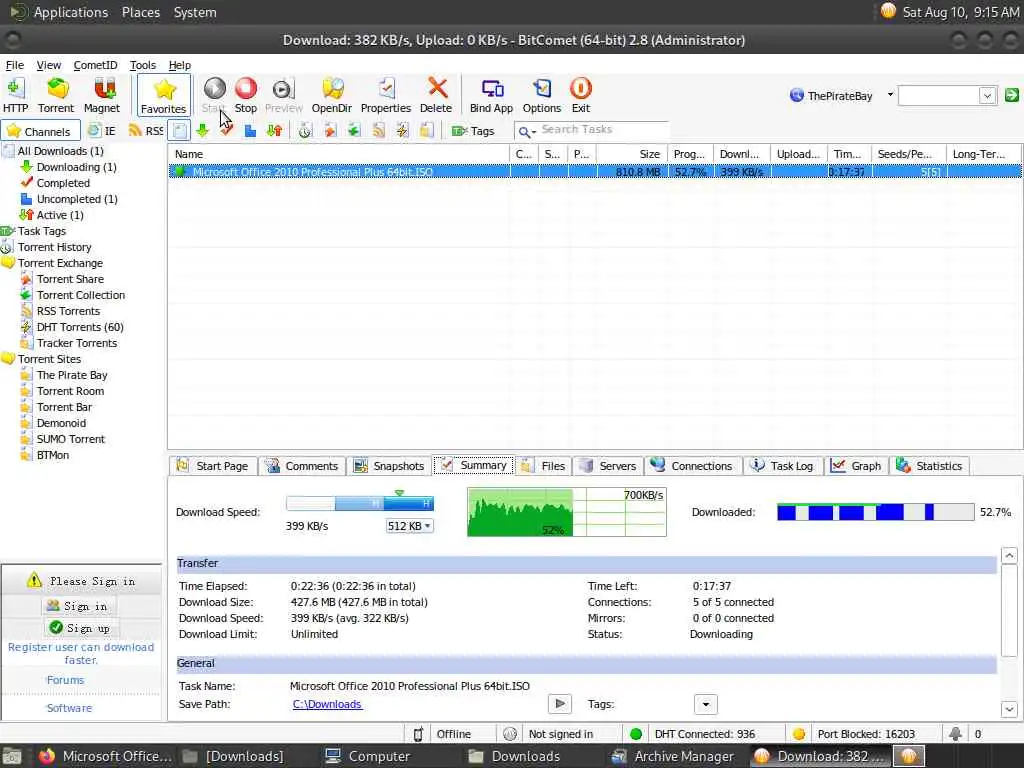This screenshot has width=1024, height=768.
Task: Open the Tools menu
Action: [142, 65]
